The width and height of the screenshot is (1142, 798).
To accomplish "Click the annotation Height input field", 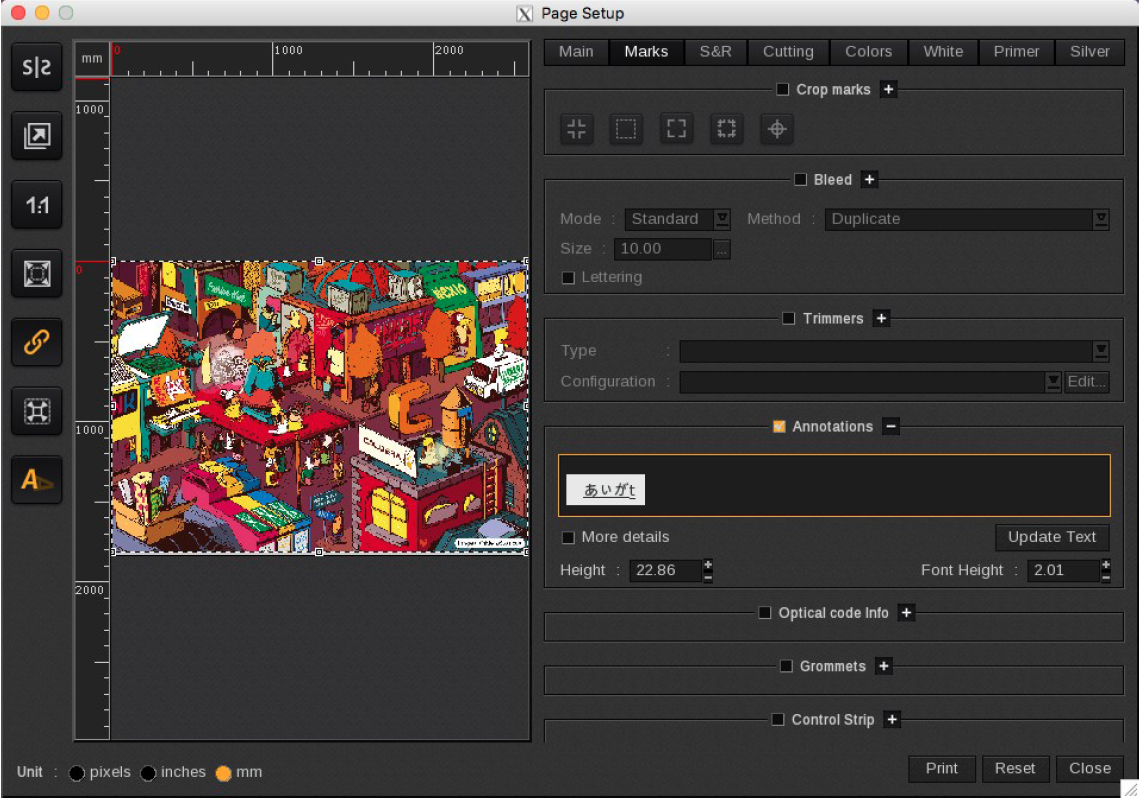I will (x=664, y=570).
